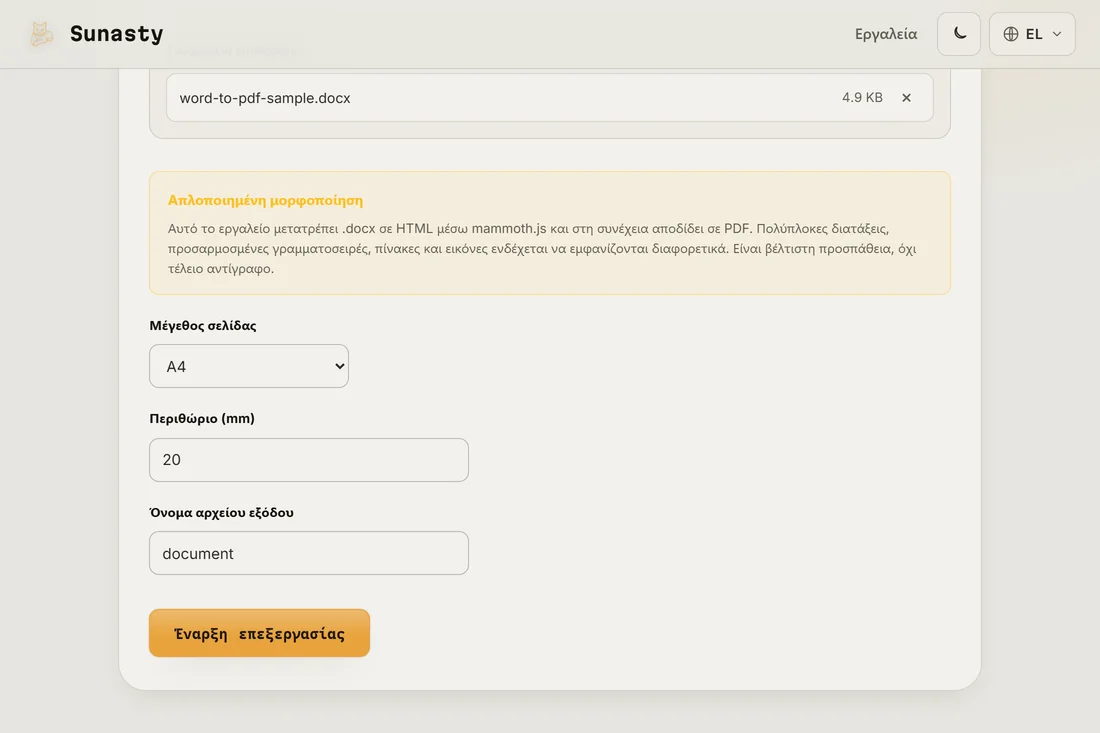Click the globe language icon
Screen dimensions: 1100x733
click(x=1011, y=34)
